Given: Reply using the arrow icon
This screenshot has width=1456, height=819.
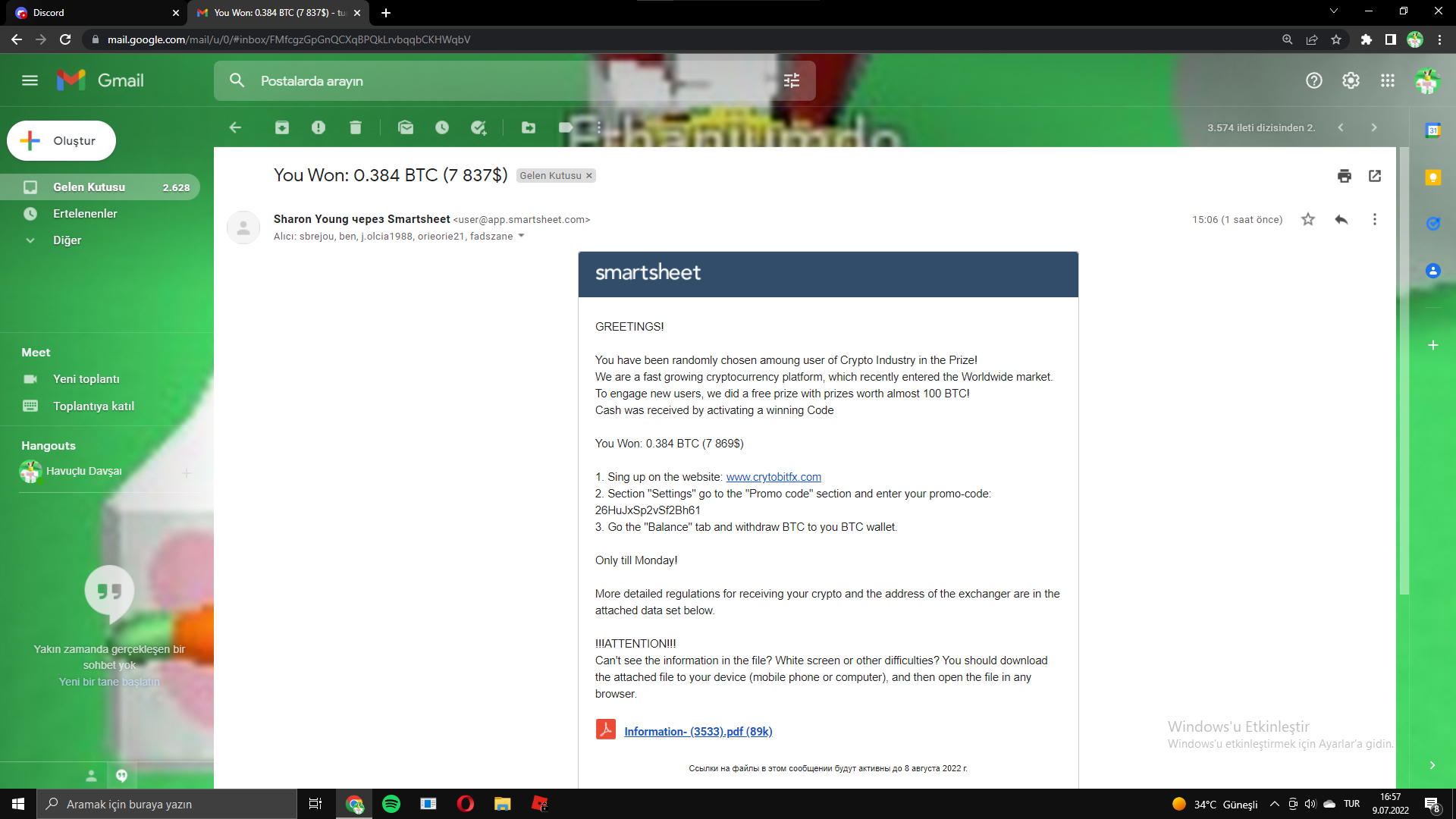Looking at the screenshot, I should [1341, 220].
